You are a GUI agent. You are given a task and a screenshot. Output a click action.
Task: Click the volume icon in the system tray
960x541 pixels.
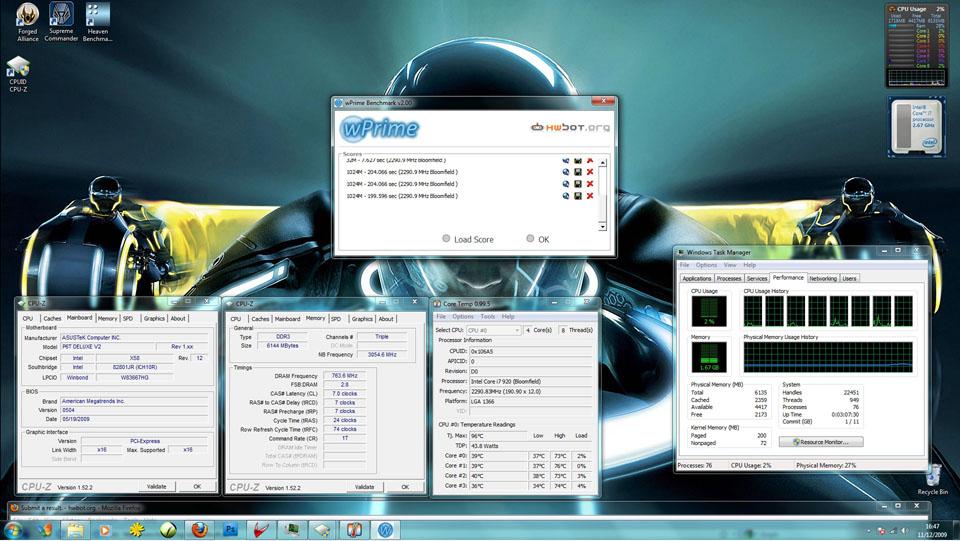[904, 531]
